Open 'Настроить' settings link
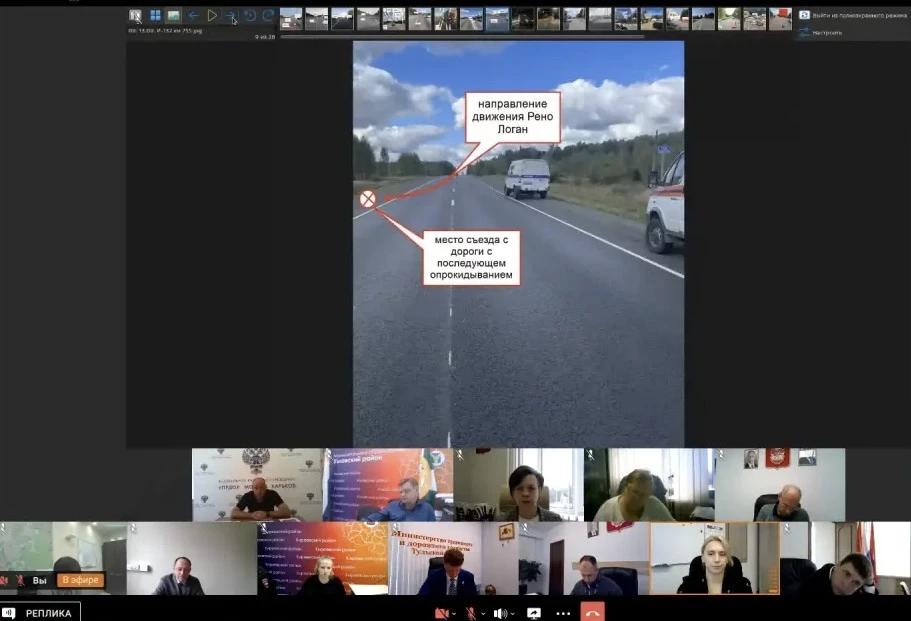The image size is (911, 621). (x=827, y=33)
